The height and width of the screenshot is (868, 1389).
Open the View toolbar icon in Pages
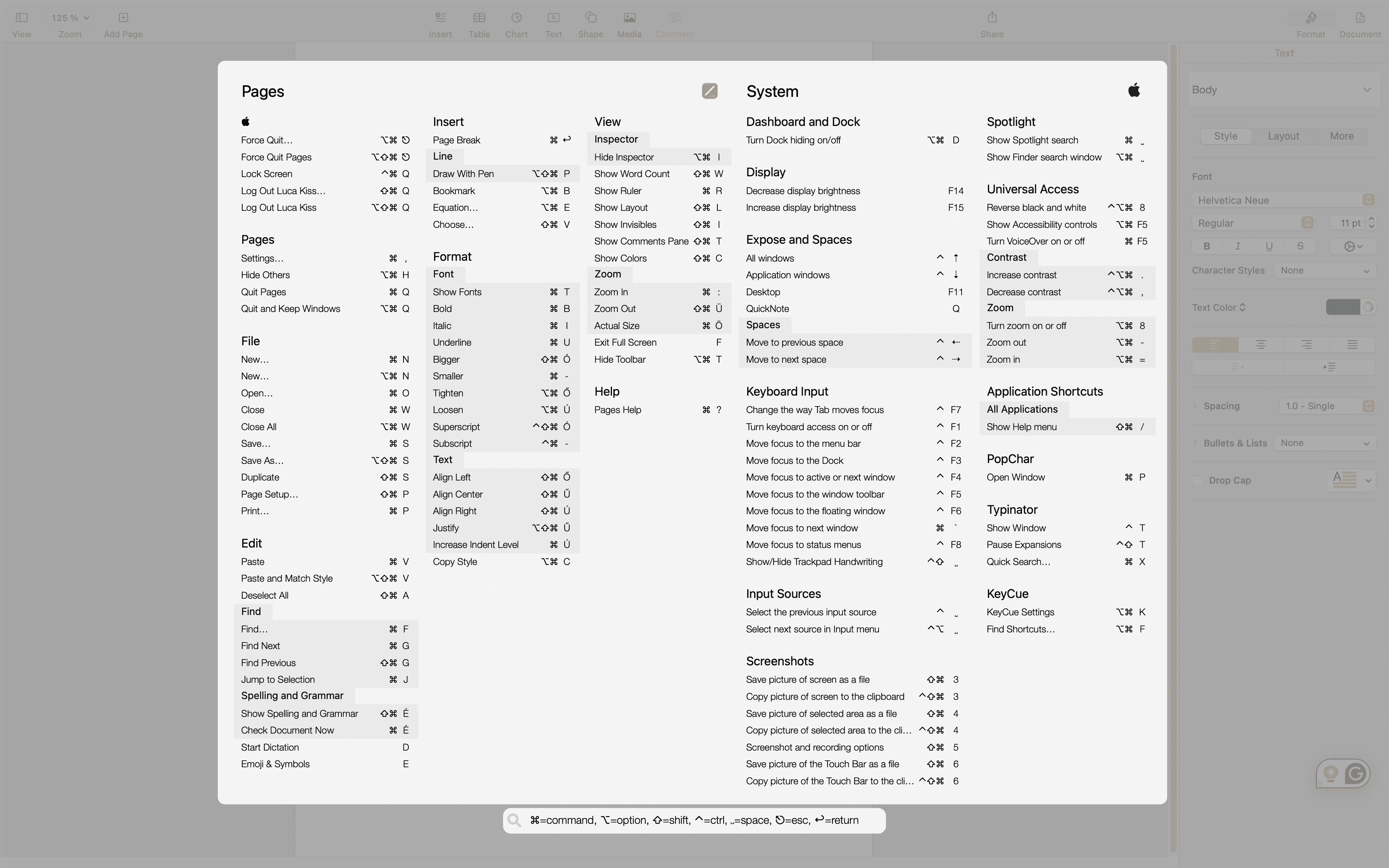click(x=22, y=18)
